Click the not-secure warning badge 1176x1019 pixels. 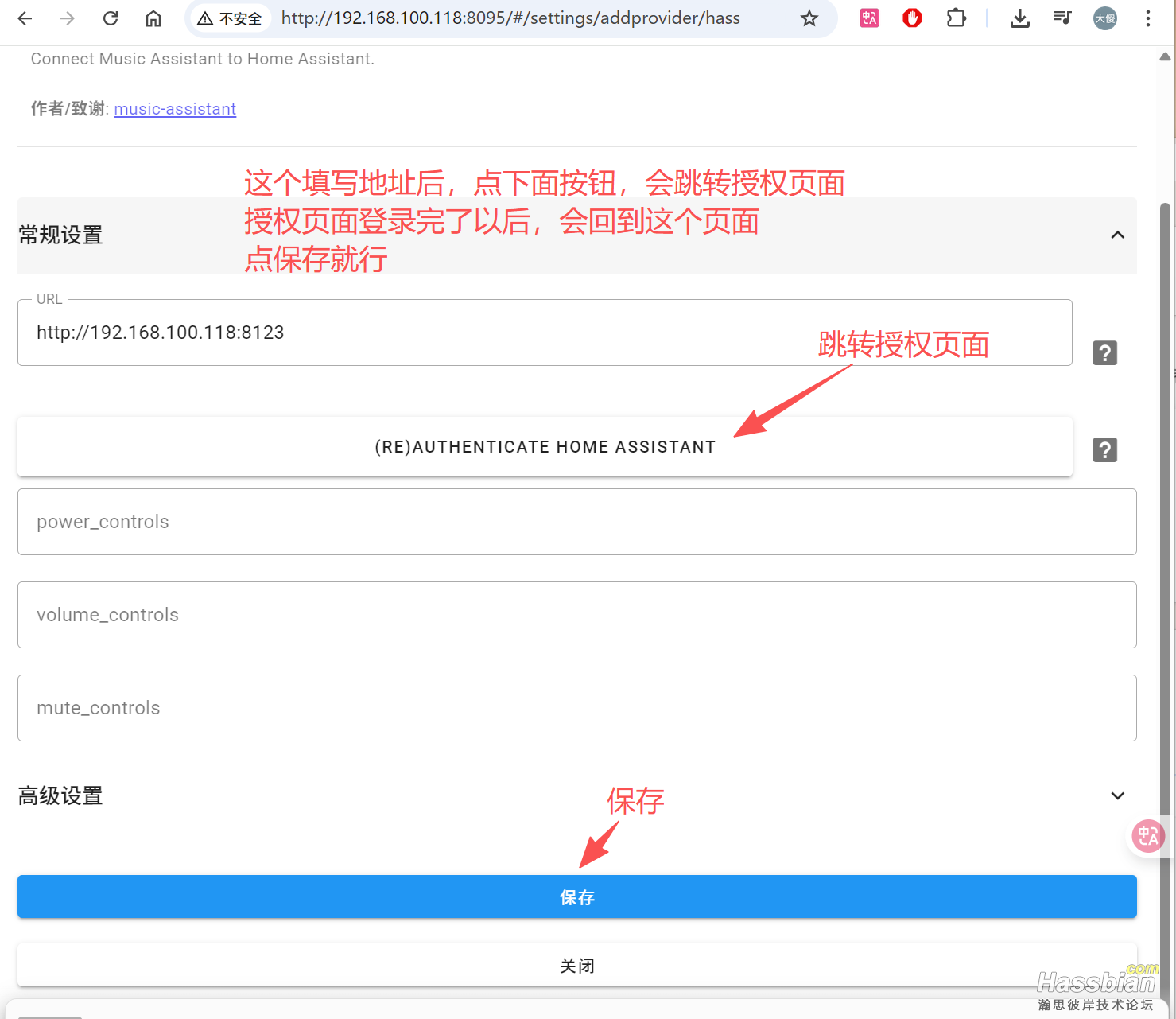[x=230, y=18]
